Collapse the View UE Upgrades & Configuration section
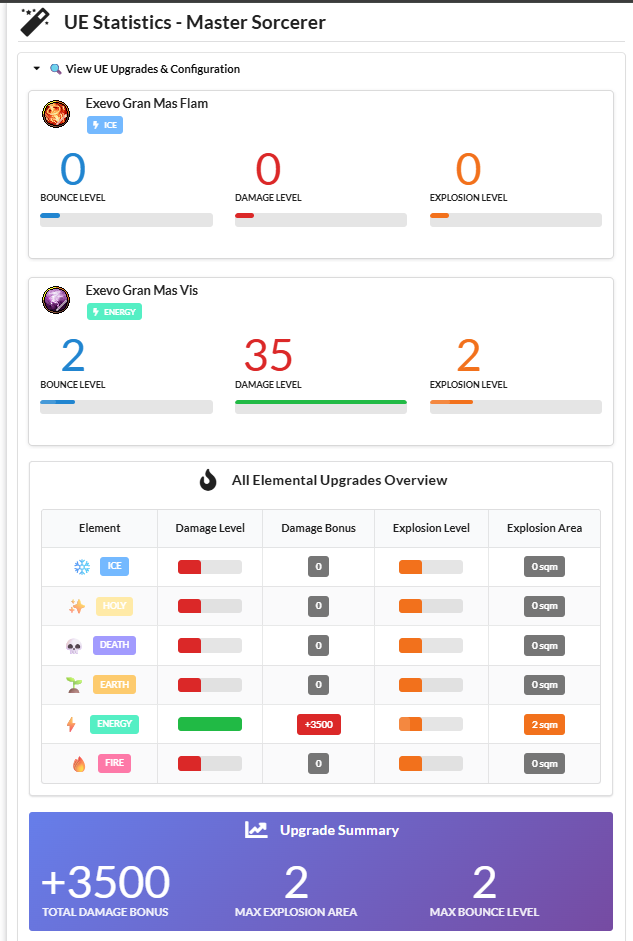Viewport: 633px width, 941px height. click(x=37, y=68)
